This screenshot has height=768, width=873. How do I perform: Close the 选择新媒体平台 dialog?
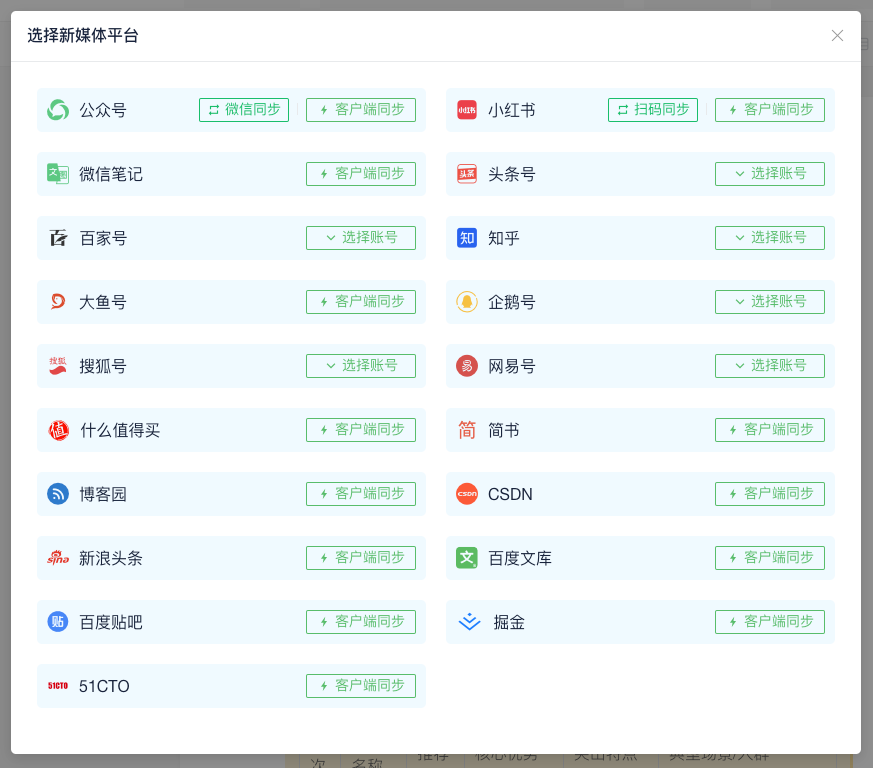point(837,36)
